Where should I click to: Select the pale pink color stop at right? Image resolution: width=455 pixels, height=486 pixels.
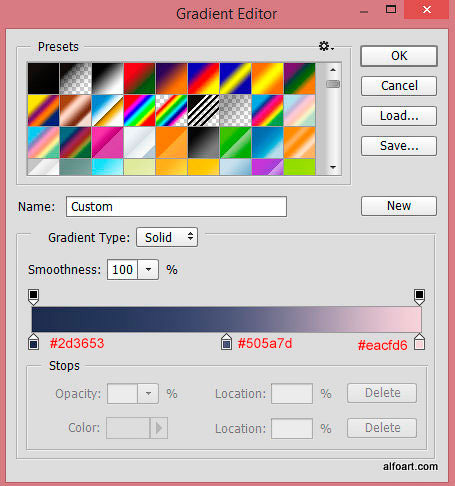[419, 342]
